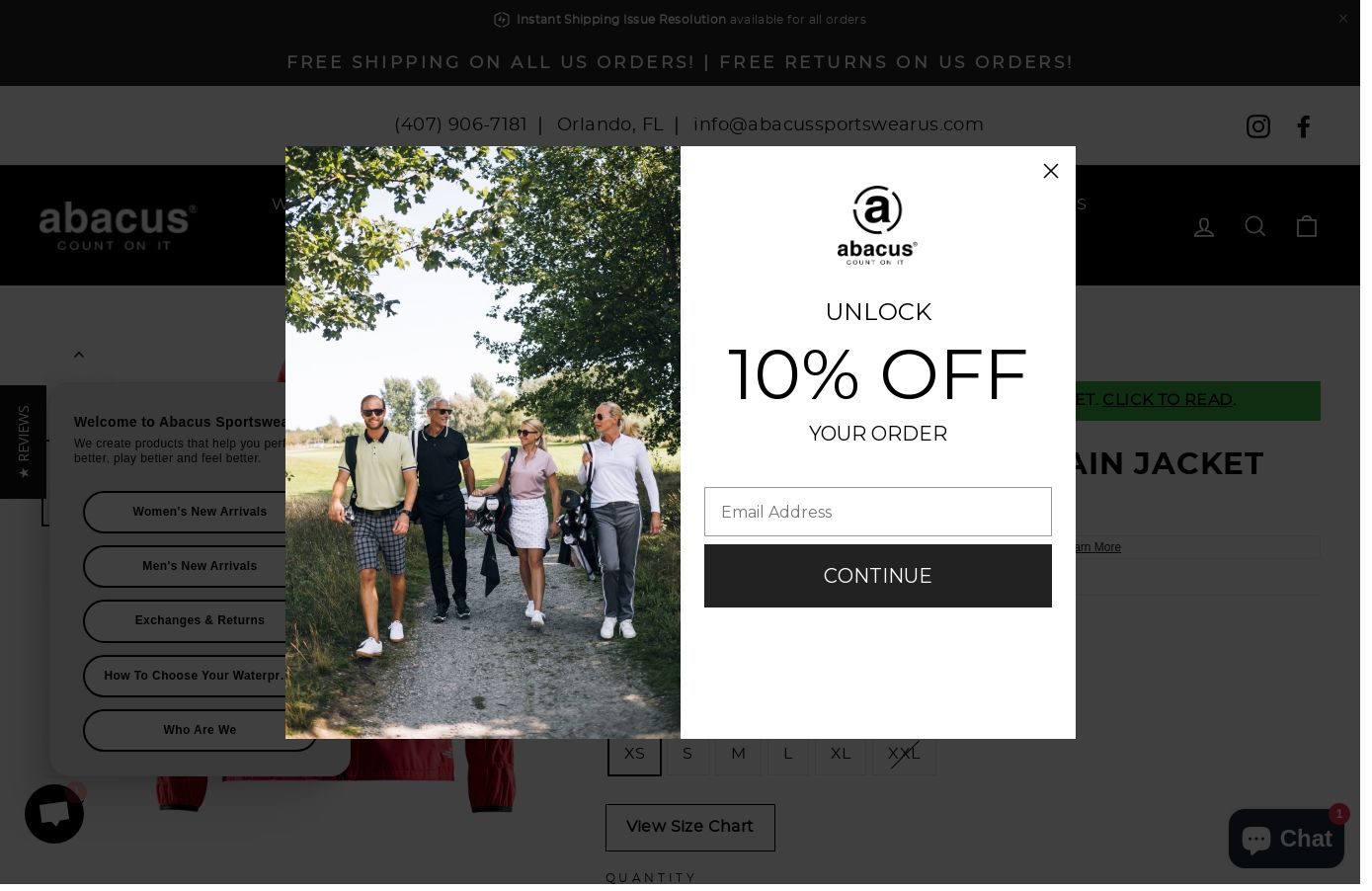This screenshot has height=891, width=1372.
Task: Click the CONTINUE button
Action: tap(878, 576)
